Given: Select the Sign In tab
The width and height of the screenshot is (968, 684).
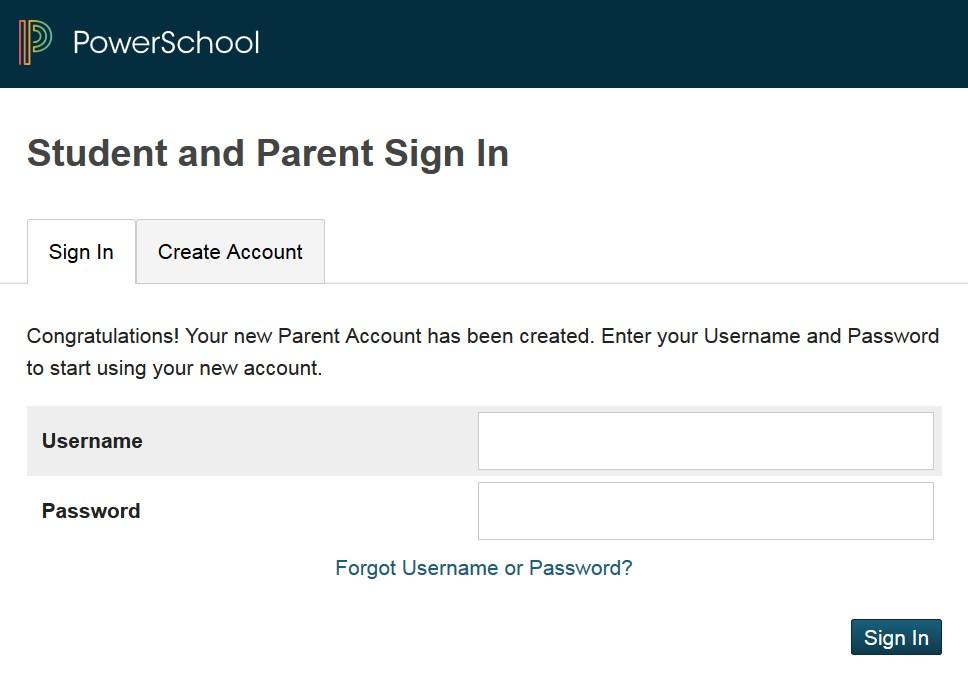Looking at the screenshot, I should (x=81, y=252).
